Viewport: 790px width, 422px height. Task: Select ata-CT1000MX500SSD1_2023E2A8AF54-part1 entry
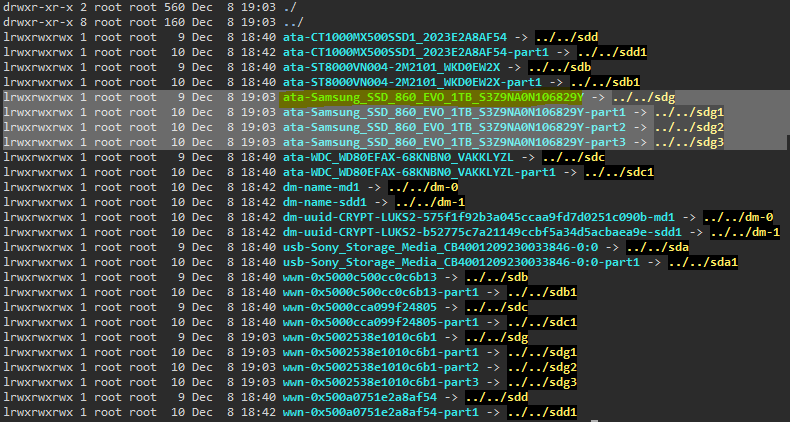tap(416, 52)
